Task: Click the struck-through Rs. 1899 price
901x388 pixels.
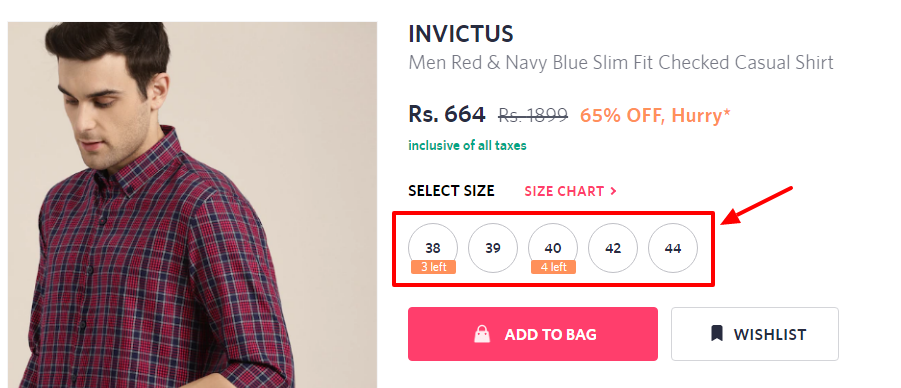Action: (x=533, y=116)
